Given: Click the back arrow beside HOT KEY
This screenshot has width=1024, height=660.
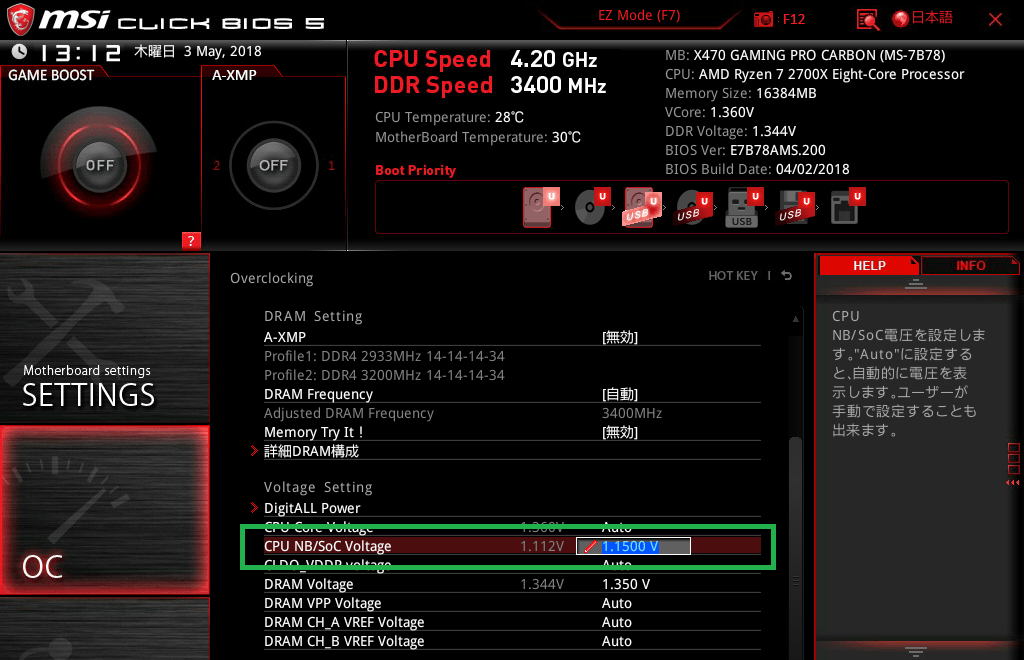Looking at the screenshot, I should [787, 275].
